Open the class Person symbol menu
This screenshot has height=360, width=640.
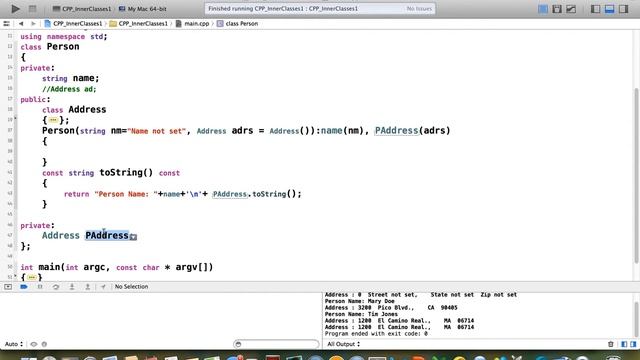pos(237,24)
